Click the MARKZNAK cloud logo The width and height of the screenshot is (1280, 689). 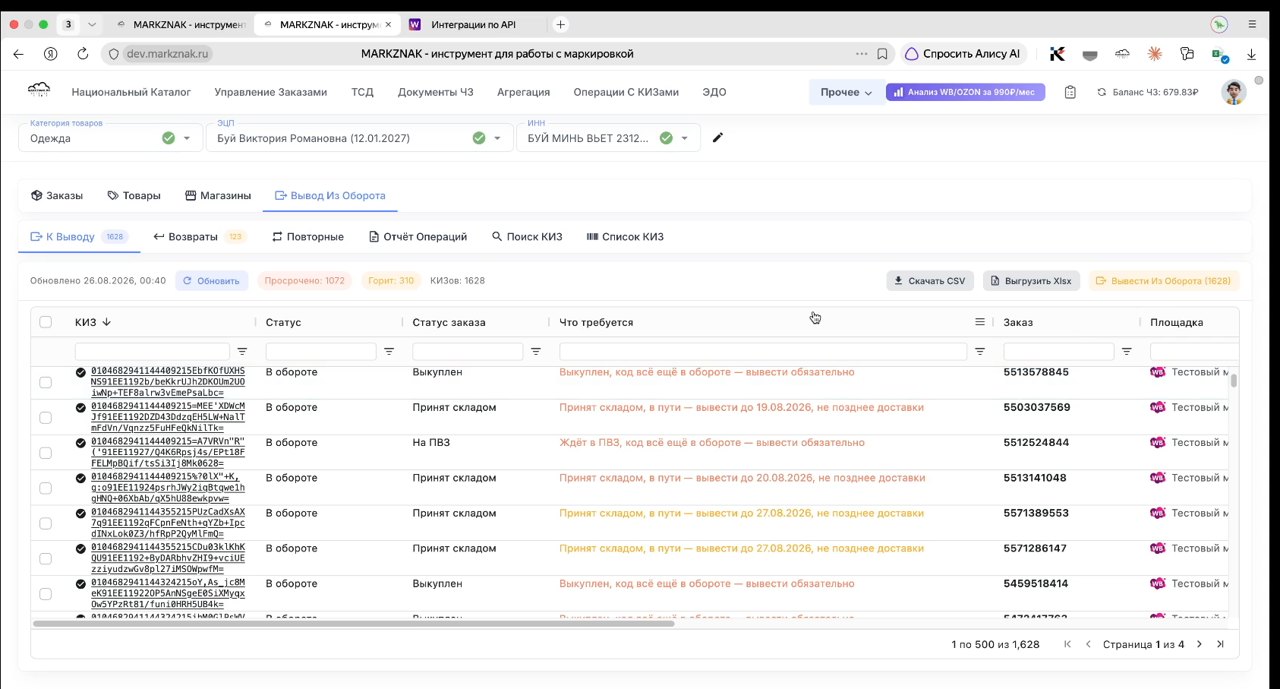tap(39, 91)
